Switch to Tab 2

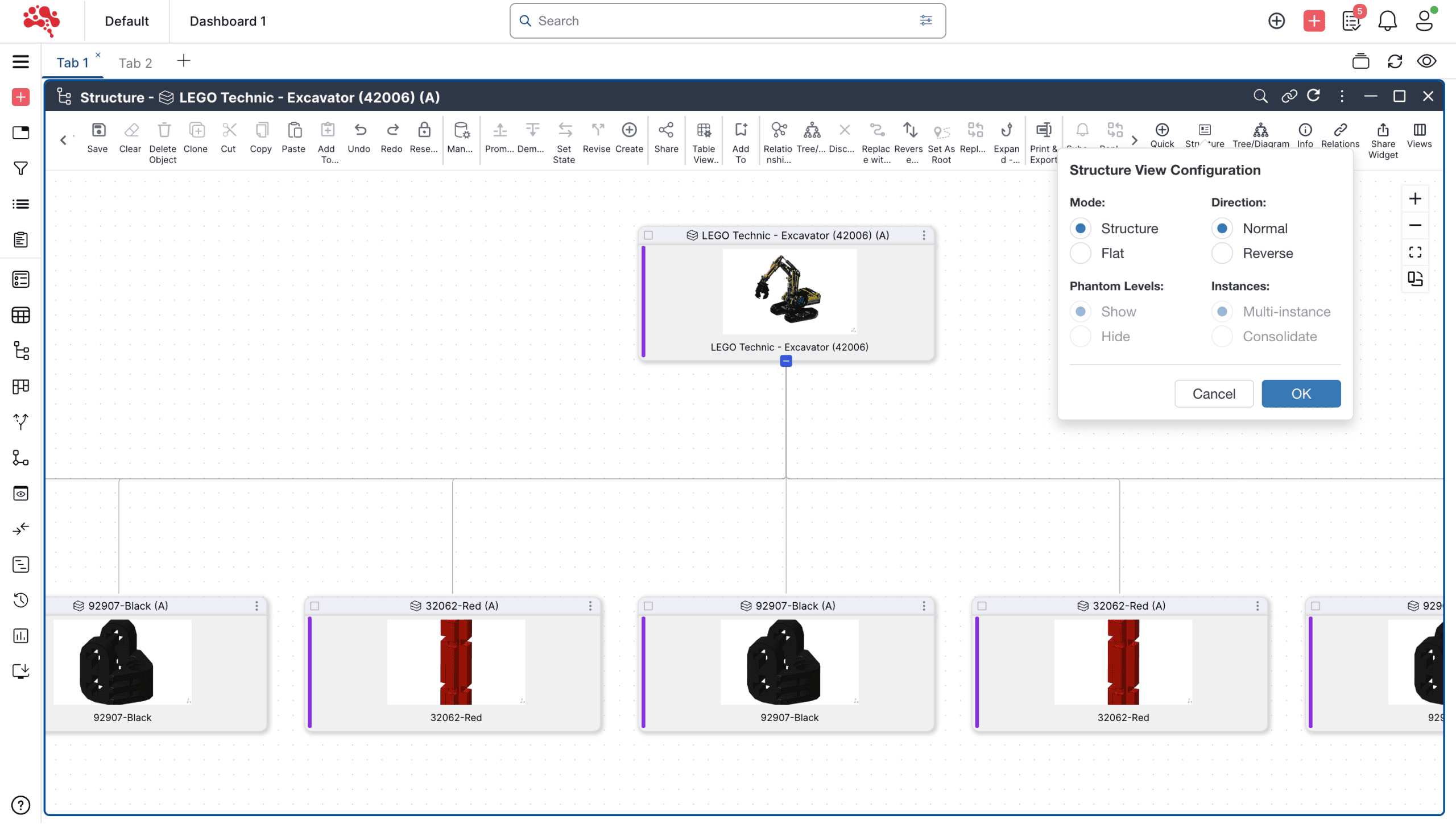click(135, 63)
